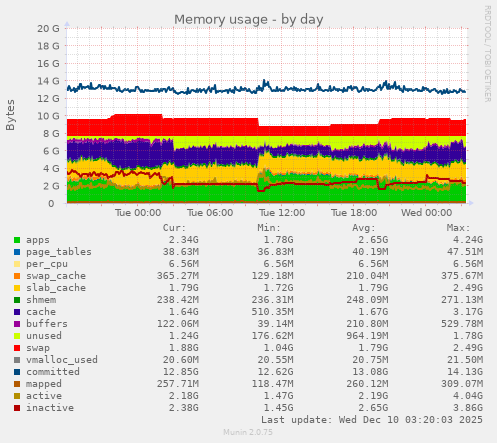Viewport: 497px width, 443px height.
Task: Click the 'slab_cache' legend label
Action: point(56,288)
